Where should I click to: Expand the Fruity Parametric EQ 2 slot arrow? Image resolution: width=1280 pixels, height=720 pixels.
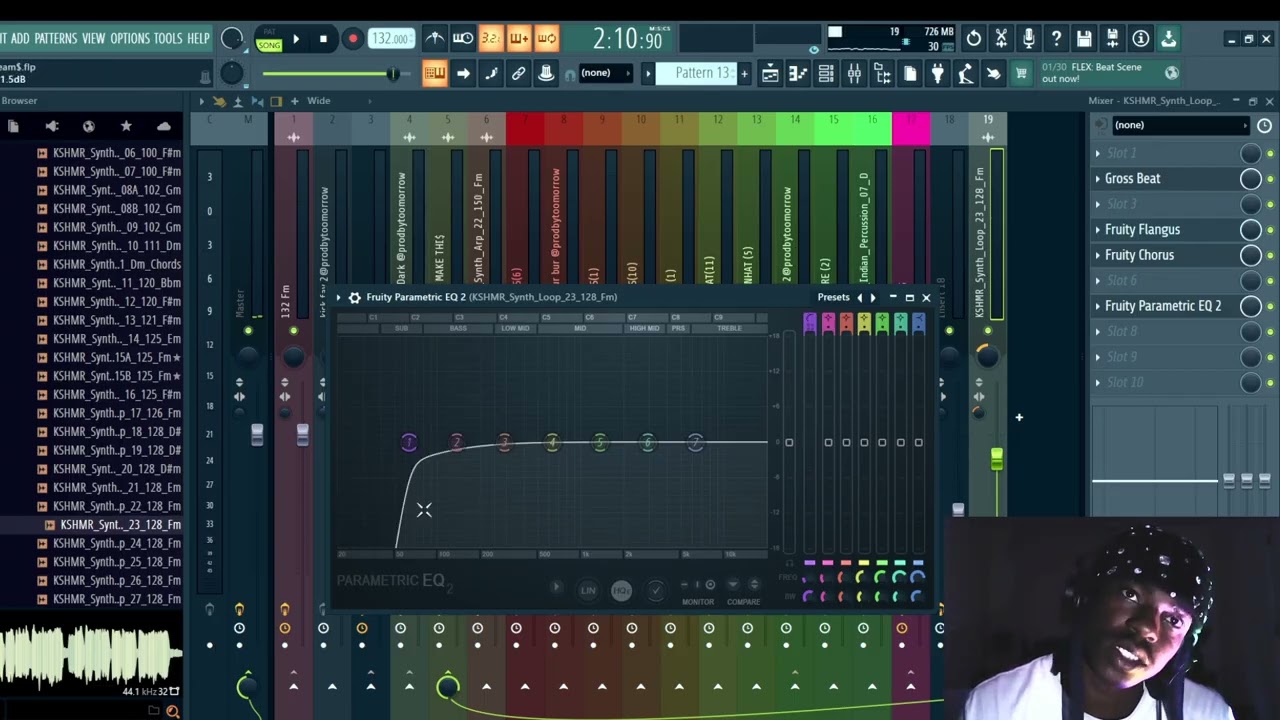pos(1098,306)
